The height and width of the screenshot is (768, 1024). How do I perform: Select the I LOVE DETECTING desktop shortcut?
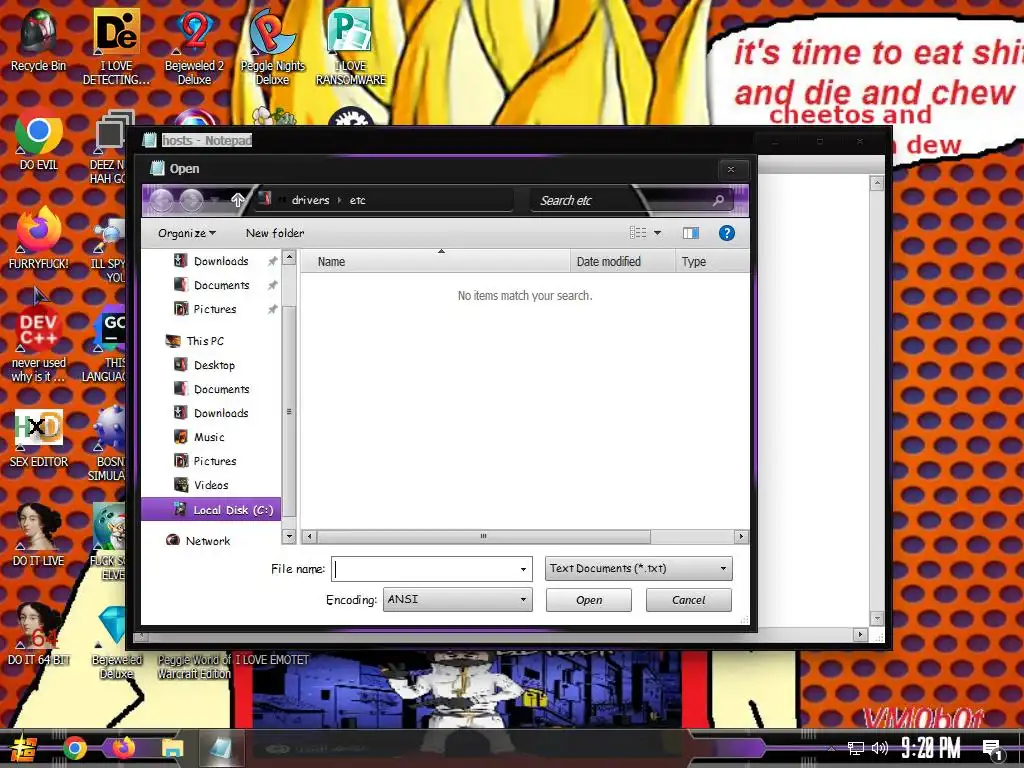(x=116, y=47)
